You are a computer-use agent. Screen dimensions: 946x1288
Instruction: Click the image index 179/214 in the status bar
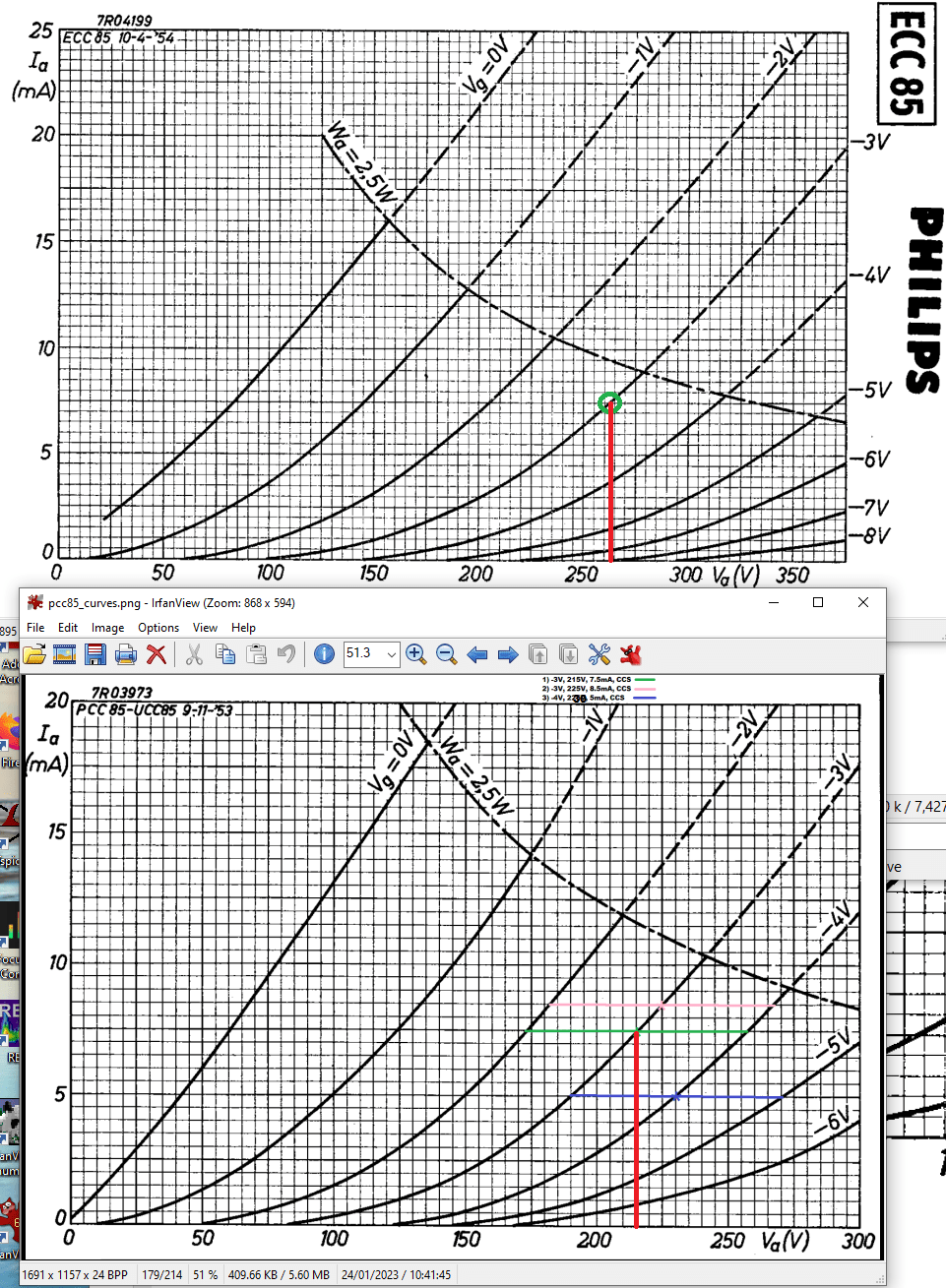click(x=162, y=1274)
